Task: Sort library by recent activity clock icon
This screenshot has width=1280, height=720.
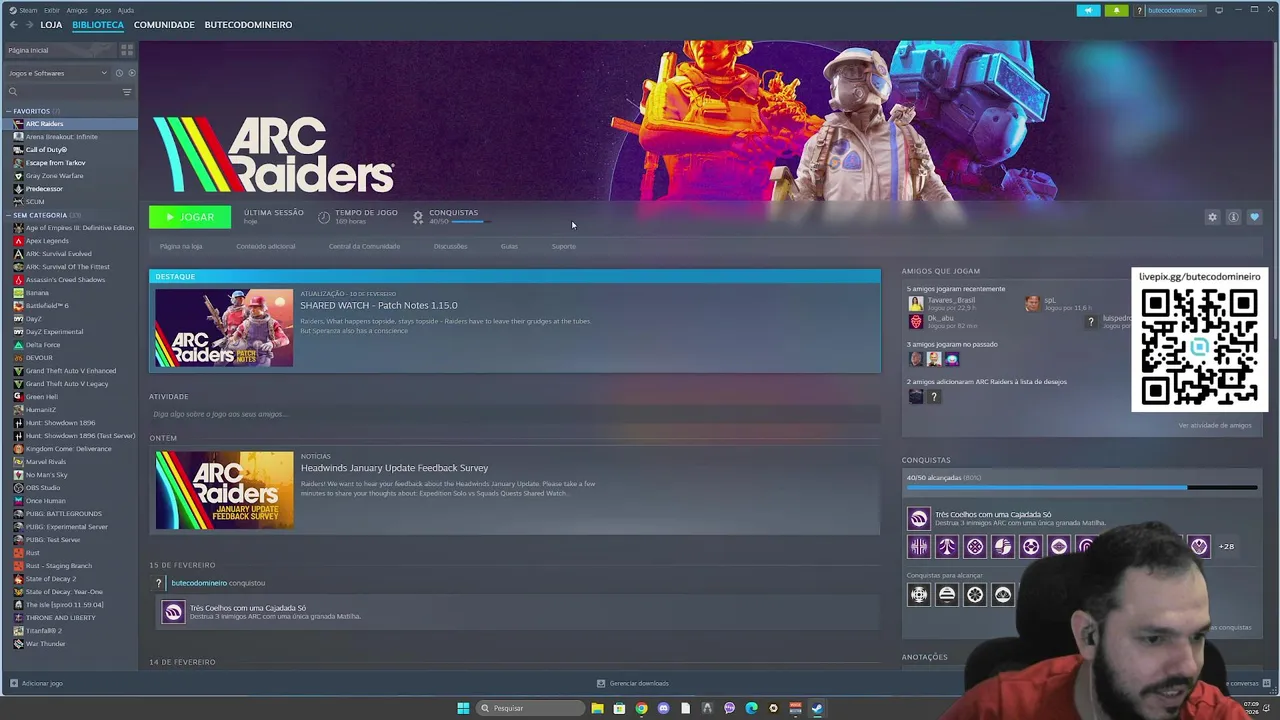Action: (119, 73)
